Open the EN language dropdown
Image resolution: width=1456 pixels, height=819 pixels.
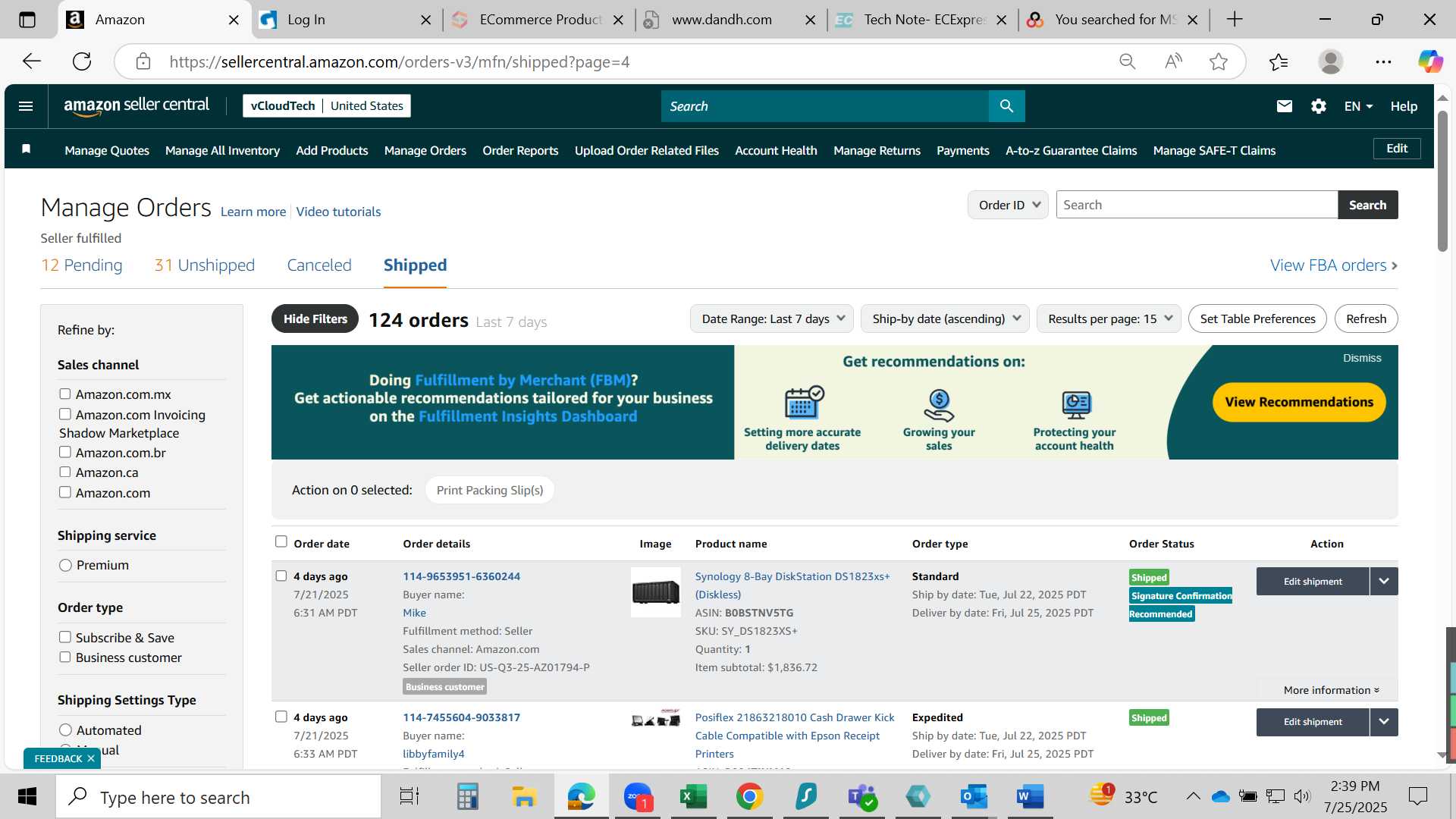coord(1358,106)
